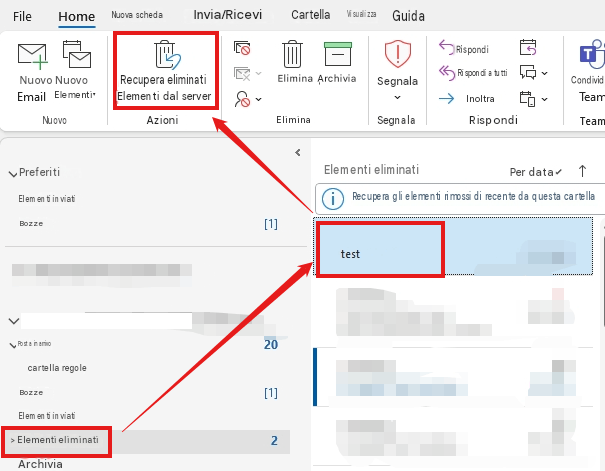Create a new email with Nuovo Email

pos(32,72)
